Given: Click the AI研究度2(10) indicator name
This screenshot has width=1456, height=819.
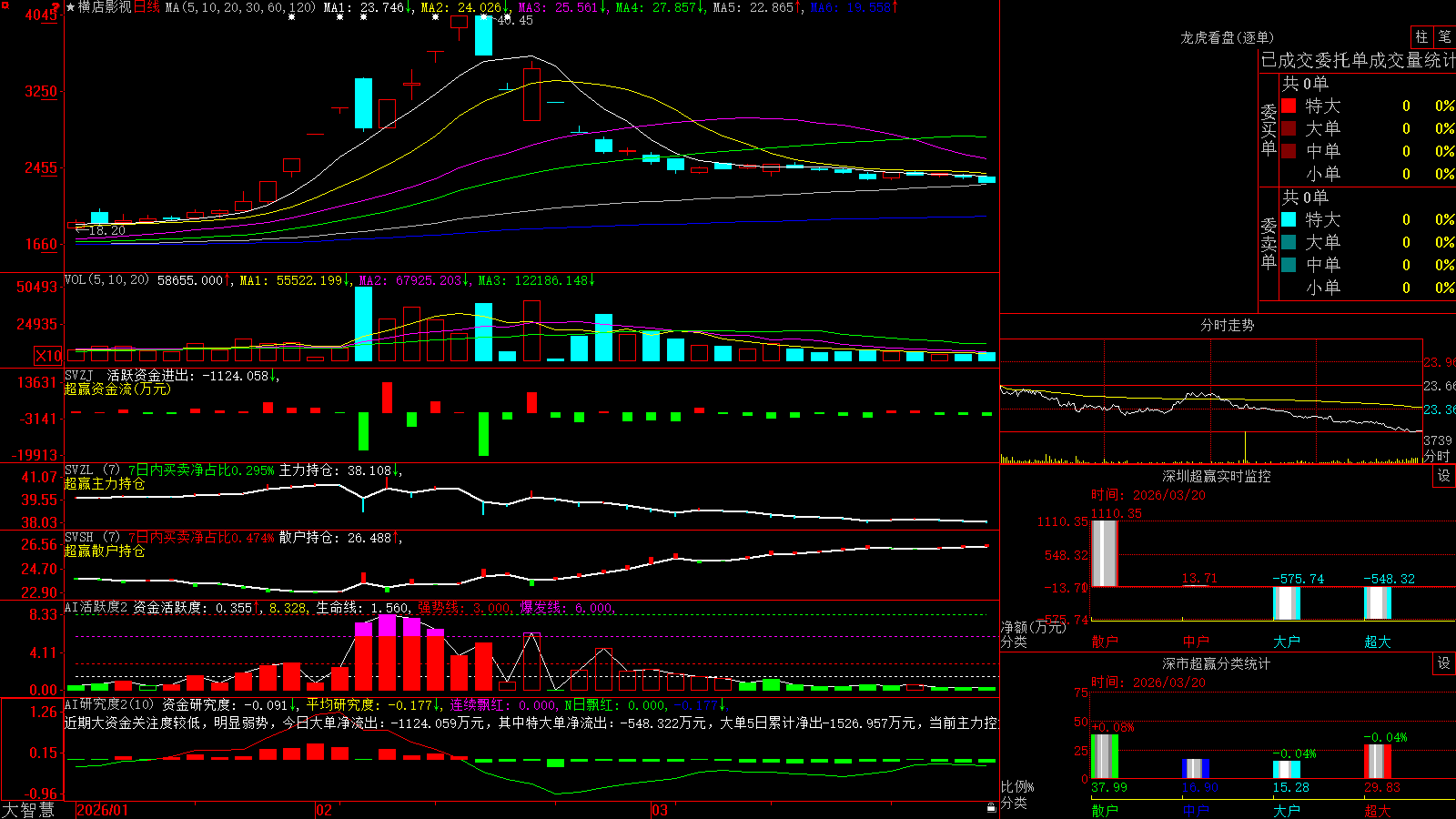Looking at the screenshot, I should [x=109, y=704].
